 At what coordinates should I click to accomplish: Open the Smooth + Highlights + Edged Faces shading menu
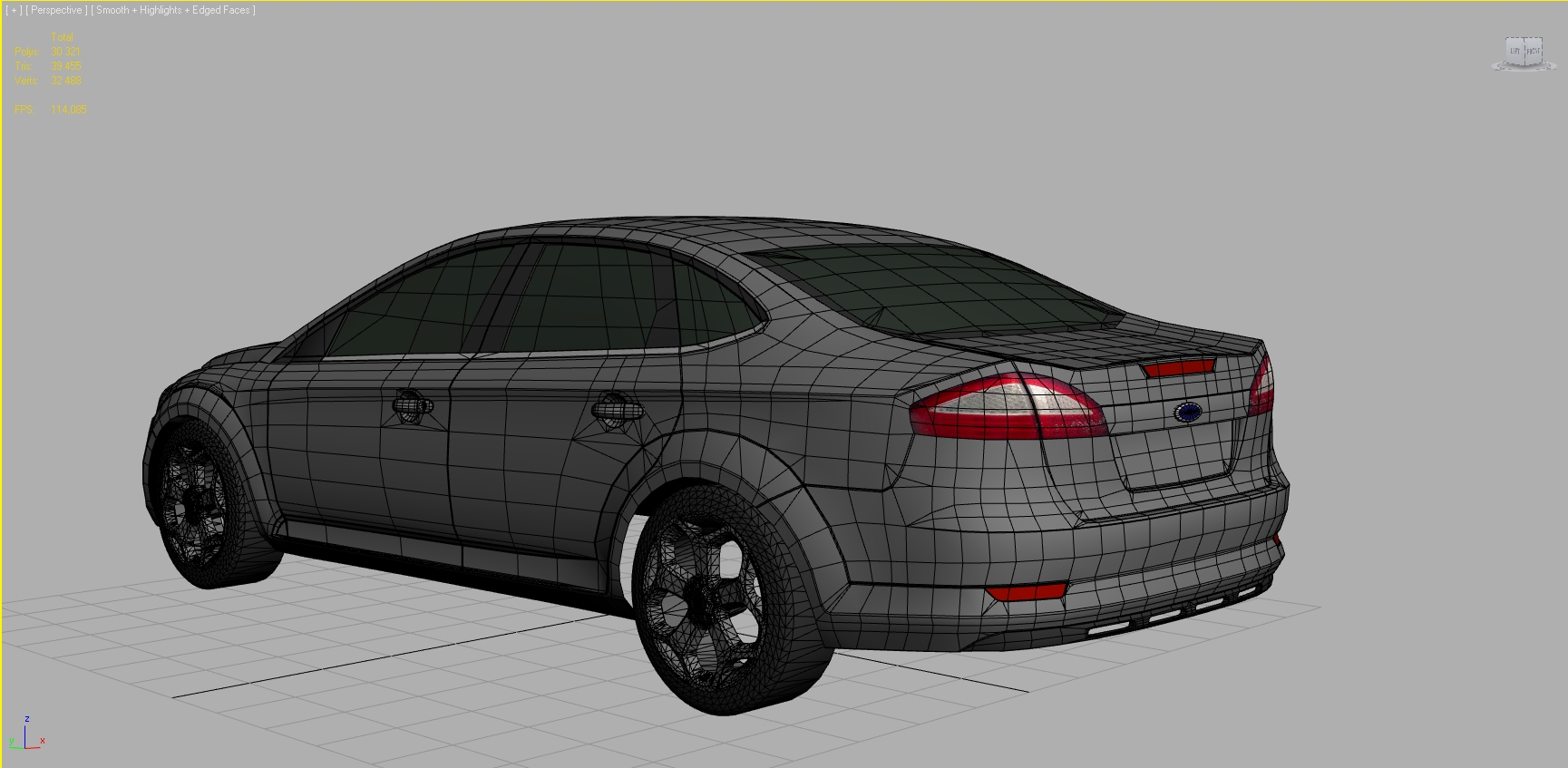pos(173,10)
